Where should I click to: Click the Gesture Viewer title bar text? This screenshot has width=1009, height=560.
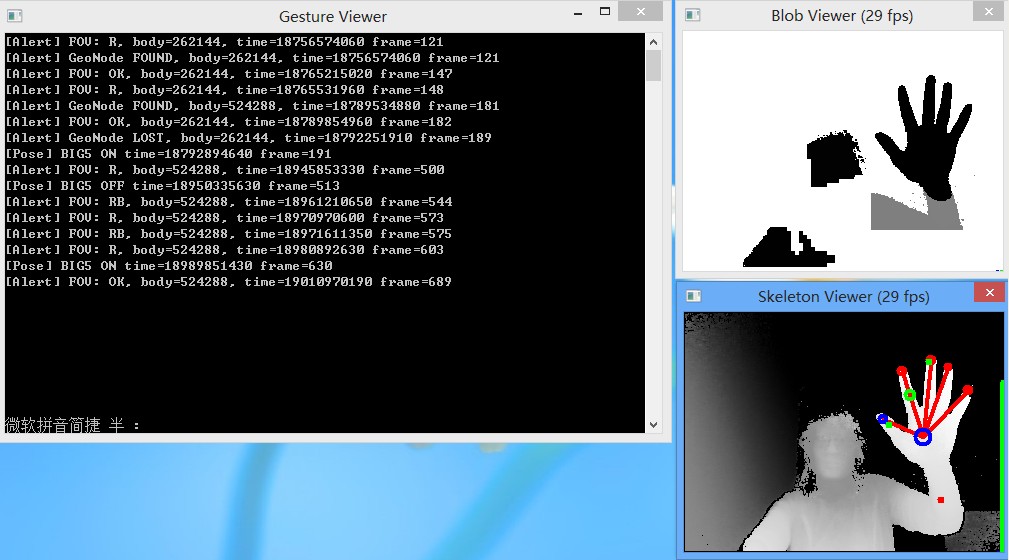(333, 17)
